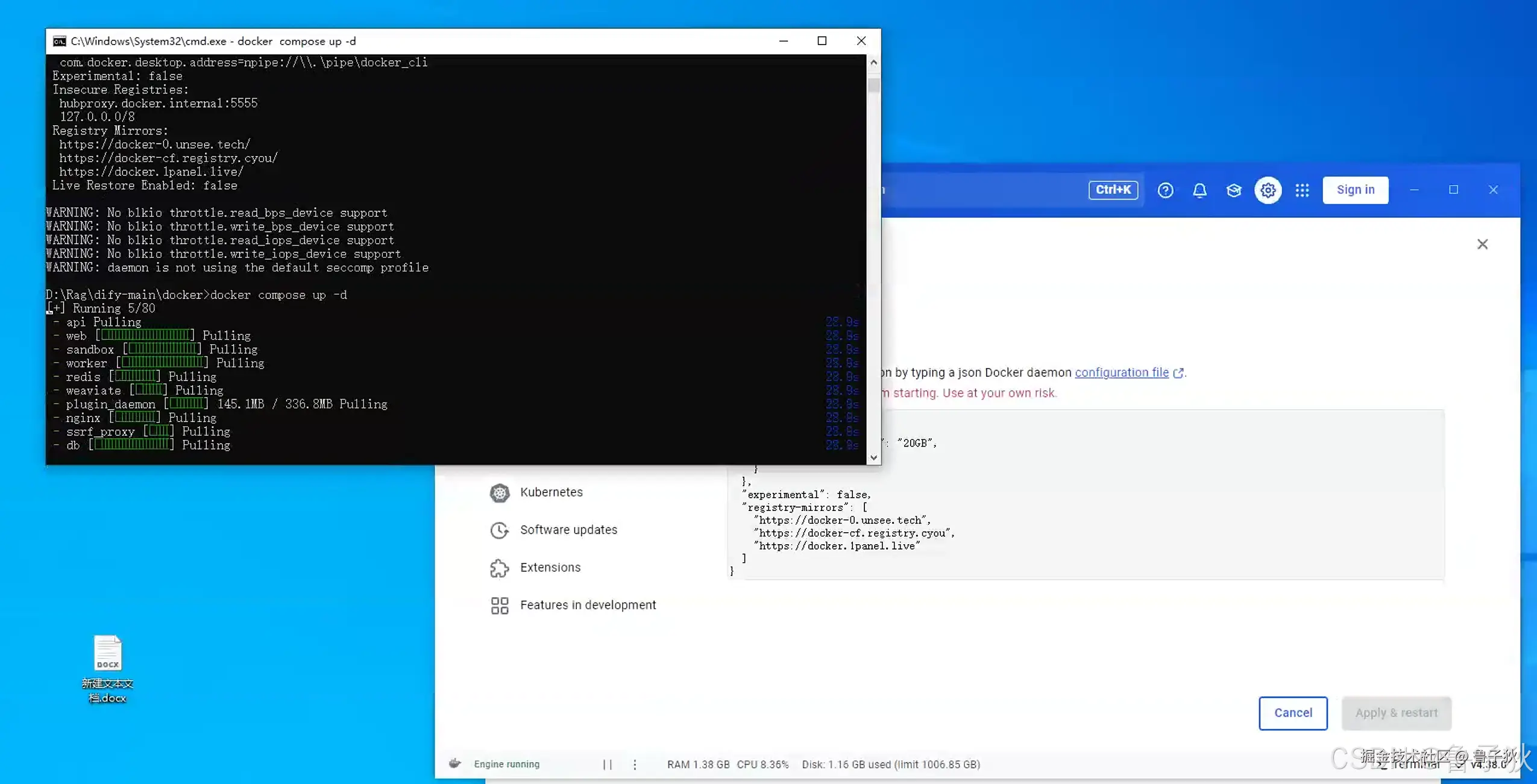
Task: Click the Cancel button
Action: pyautogui.click(x=1292, y=713)
